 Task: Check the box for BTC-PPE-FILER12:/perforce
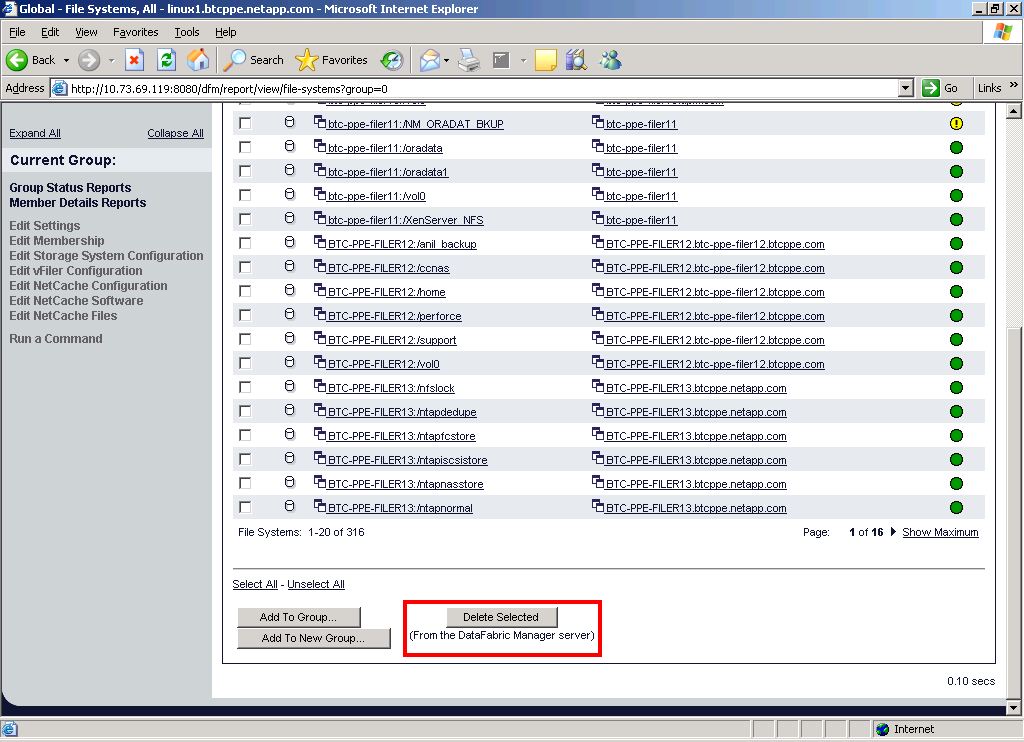(x=245, y=315)
